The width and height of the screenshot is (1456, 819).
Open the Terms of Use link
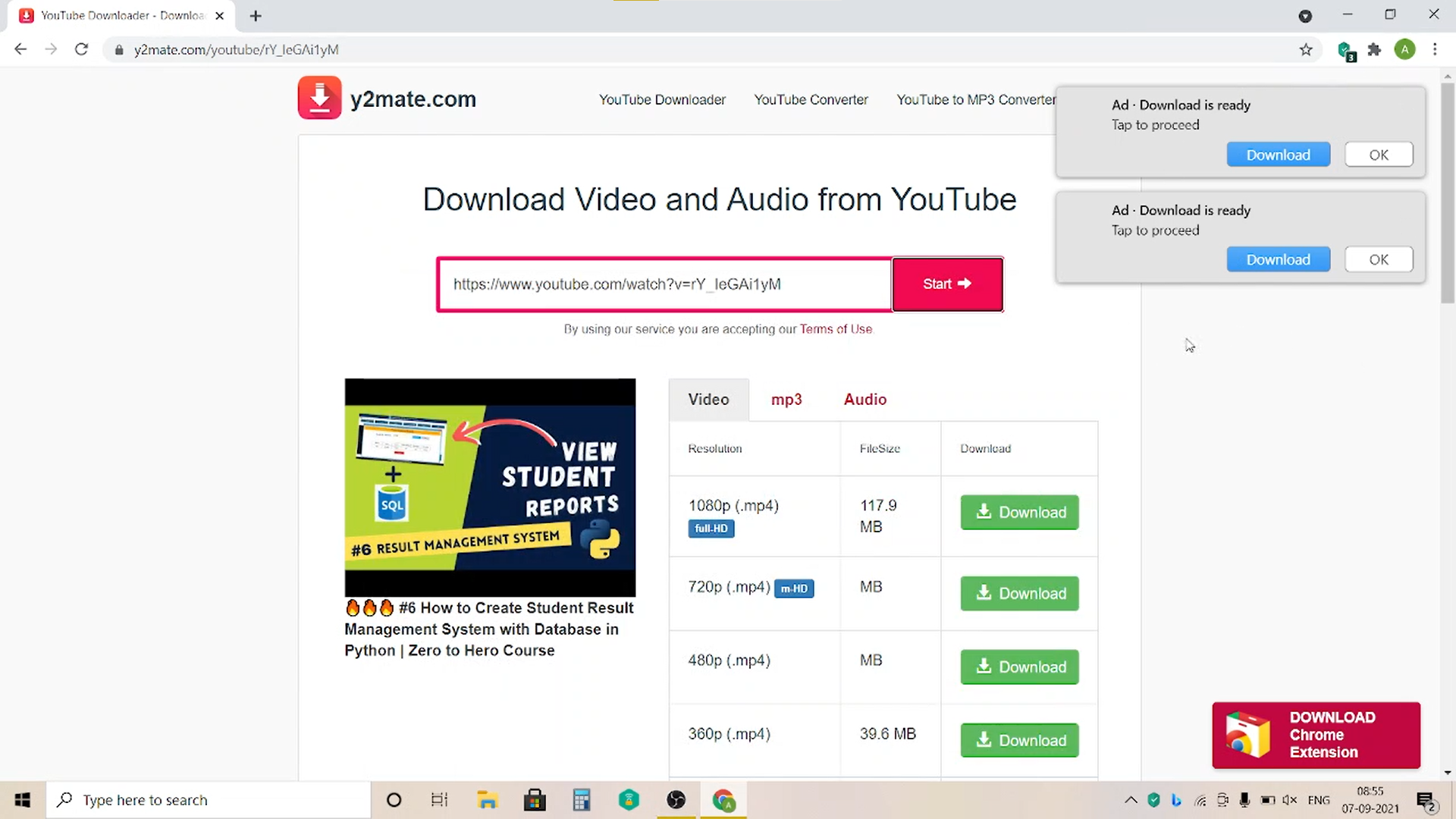[836, 329]
